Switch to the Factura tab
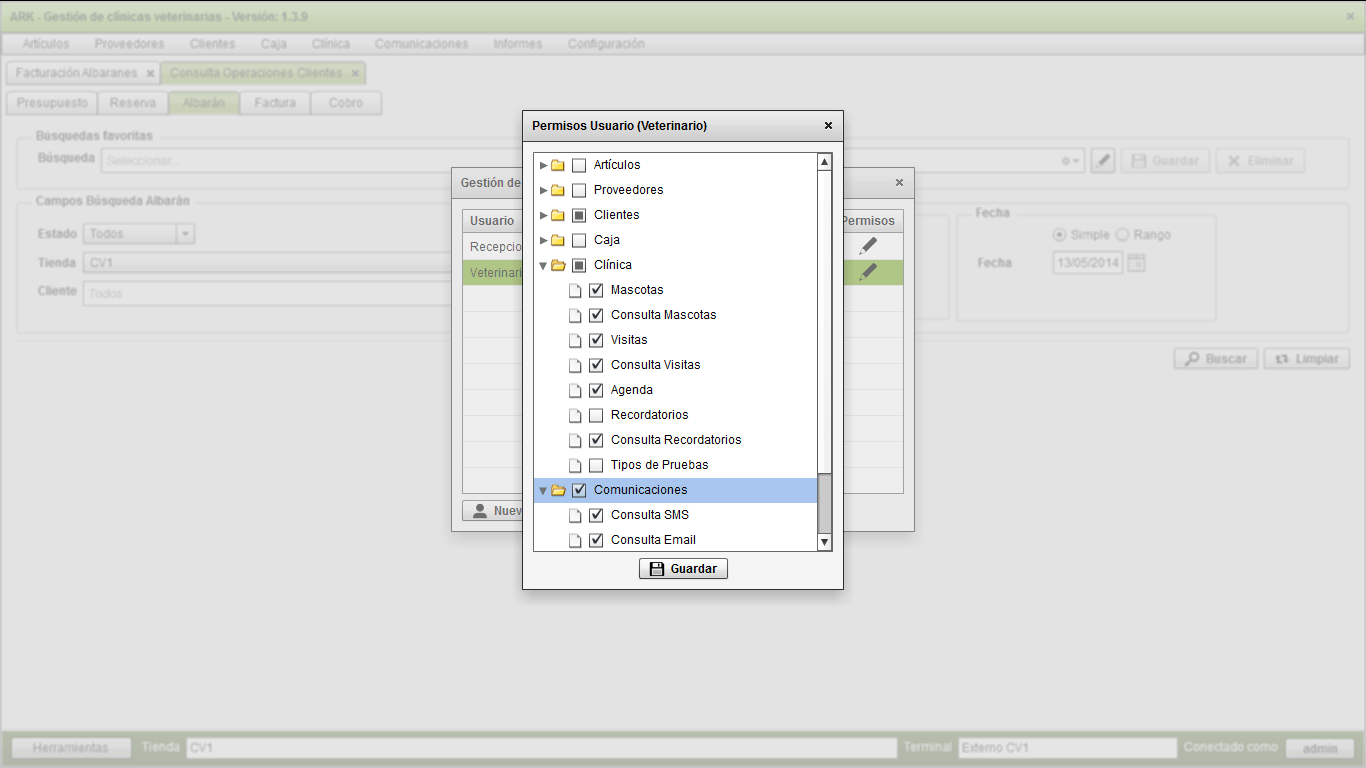 274,103
